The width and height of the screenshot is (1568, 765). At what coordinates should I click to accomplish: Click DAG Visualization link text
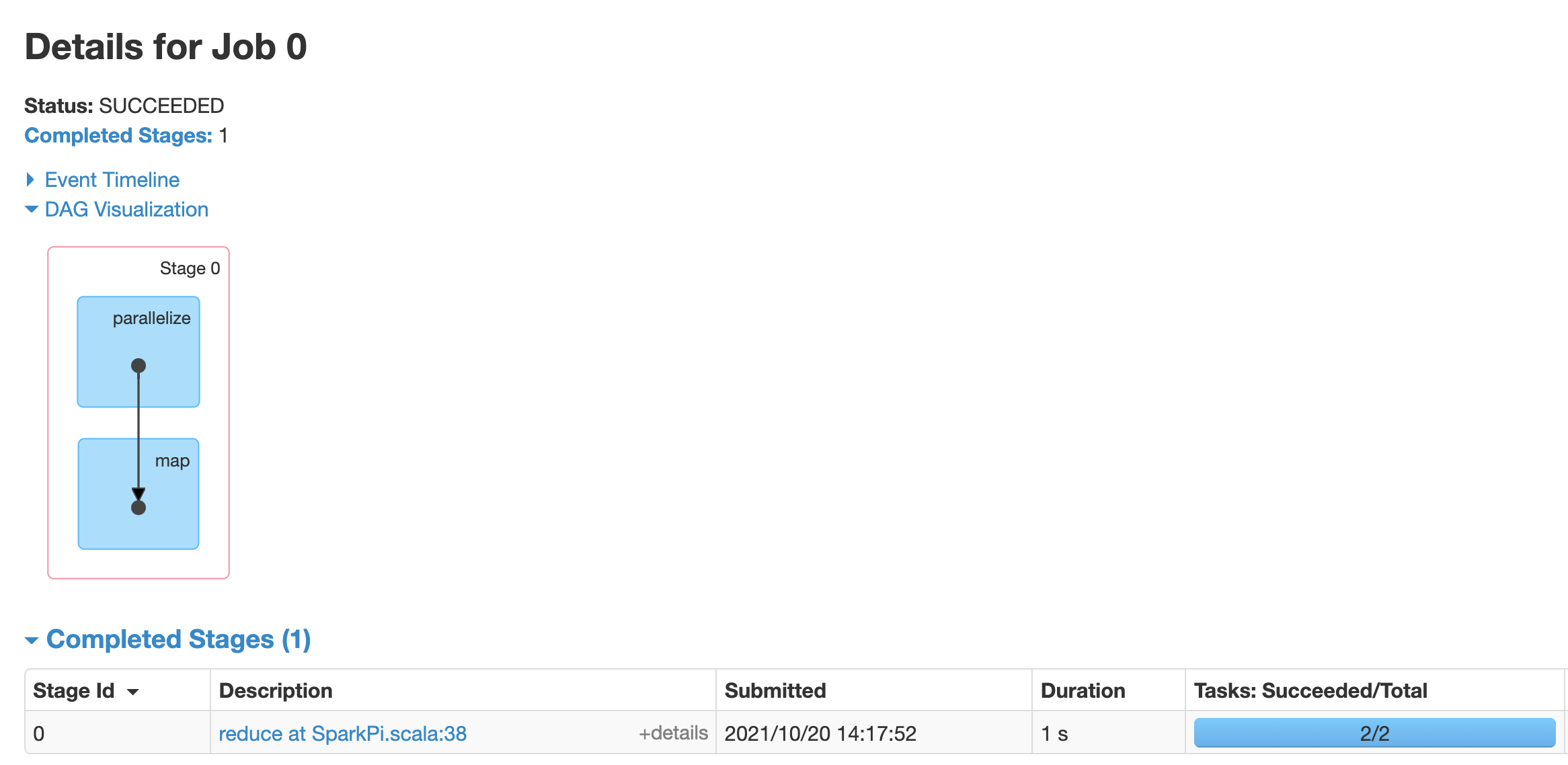(x=126, y=209)
